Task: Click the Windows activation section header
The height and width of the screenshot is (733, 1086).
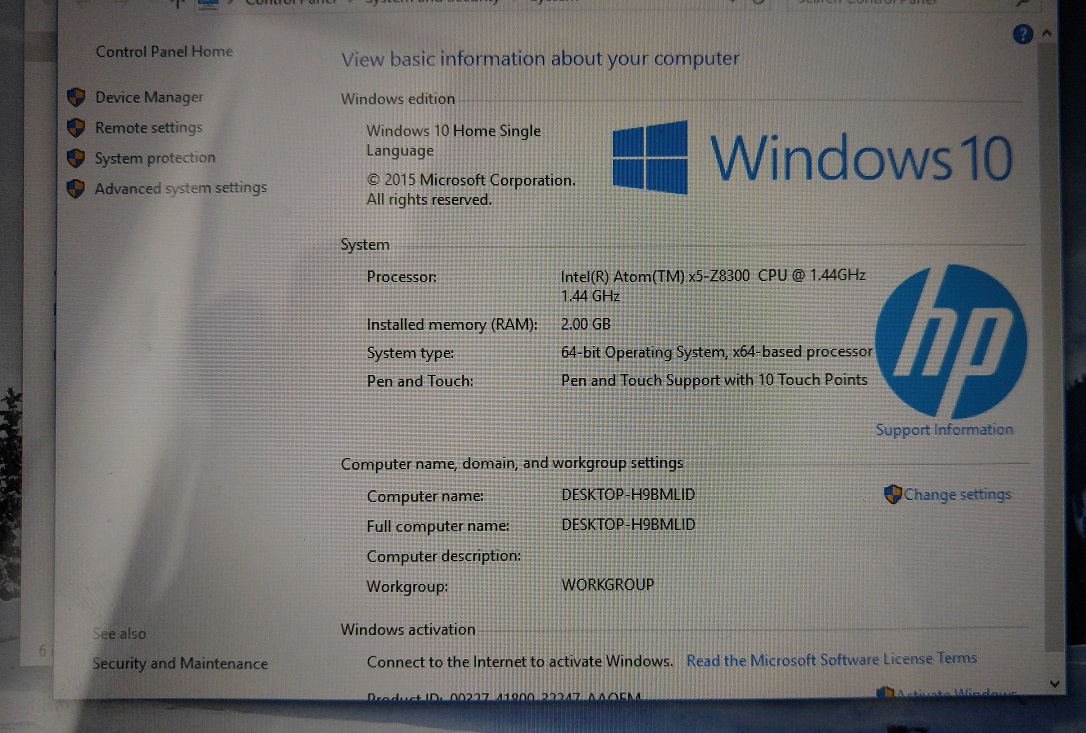Action: point(408,629)
